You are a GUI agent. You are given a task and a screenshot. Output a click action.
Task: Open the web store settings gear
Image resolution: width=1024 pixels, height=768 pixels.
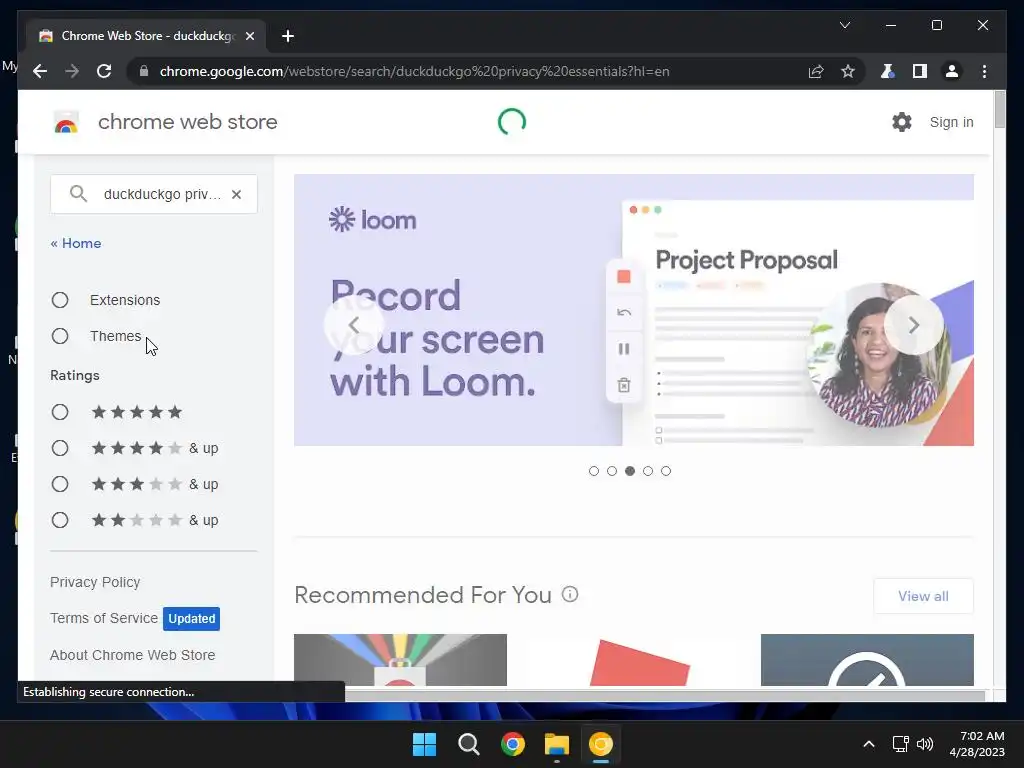[901, 121]
